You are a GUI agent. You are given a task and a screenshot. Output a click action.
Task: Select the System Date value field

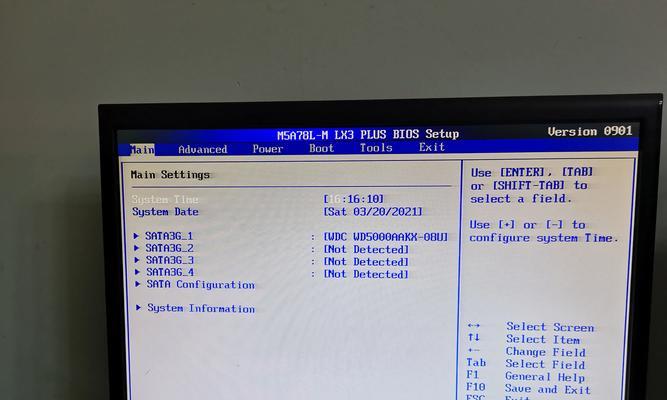(373, 211)
